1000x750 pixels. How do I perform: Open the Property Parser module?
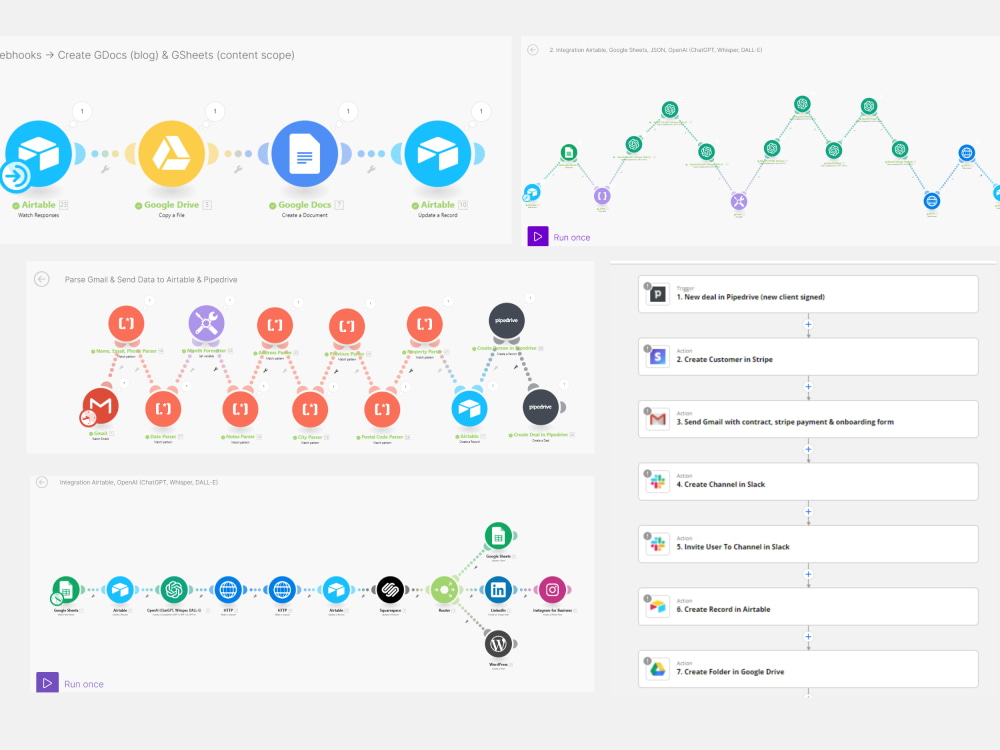click(x=425, y=324)
